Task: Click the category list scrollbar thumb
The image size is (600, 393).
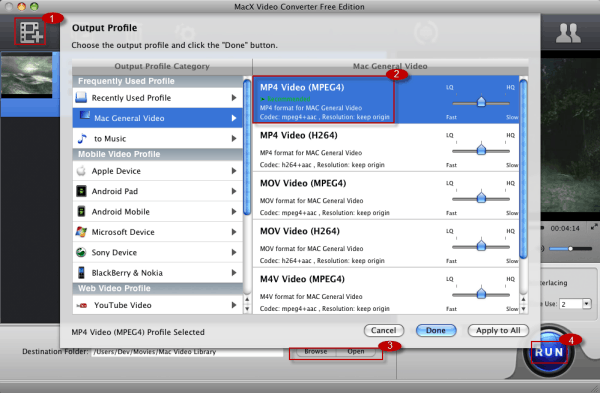Action: 247,147
